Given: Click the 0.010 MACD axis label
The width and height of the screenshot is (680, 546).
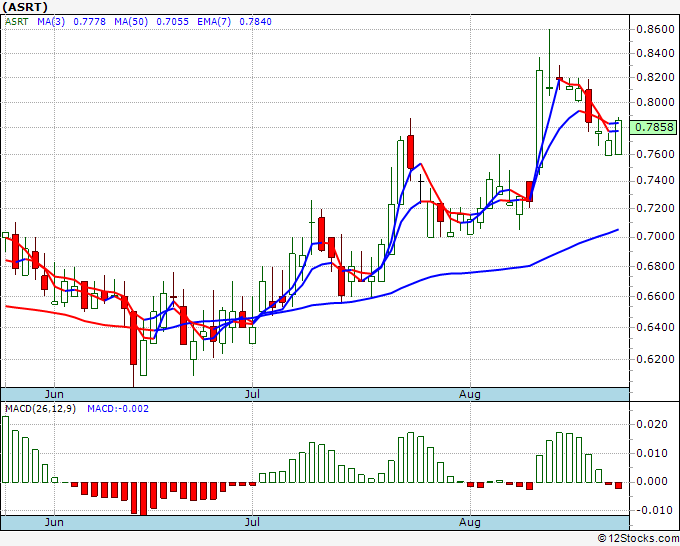Looking at the screenshot, I should pyautogui.click(x=652, y=454).
